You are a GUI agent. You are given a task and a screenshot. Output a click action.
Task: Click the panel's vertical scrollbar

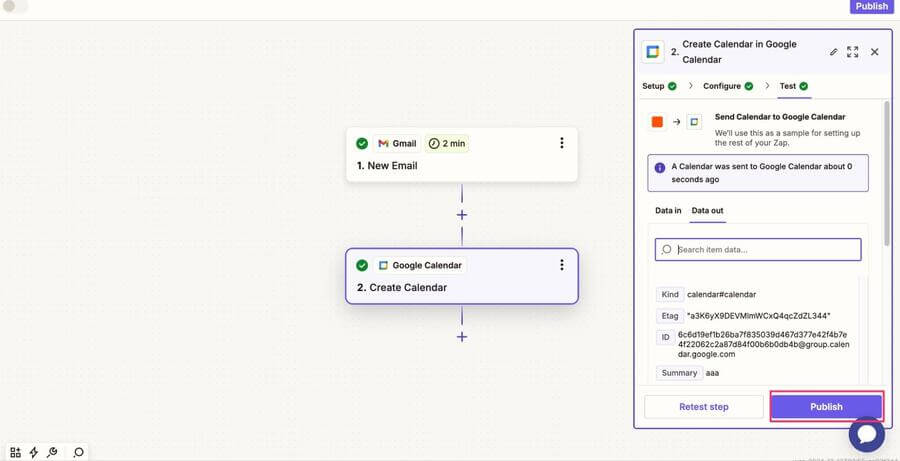coord(887,172)
